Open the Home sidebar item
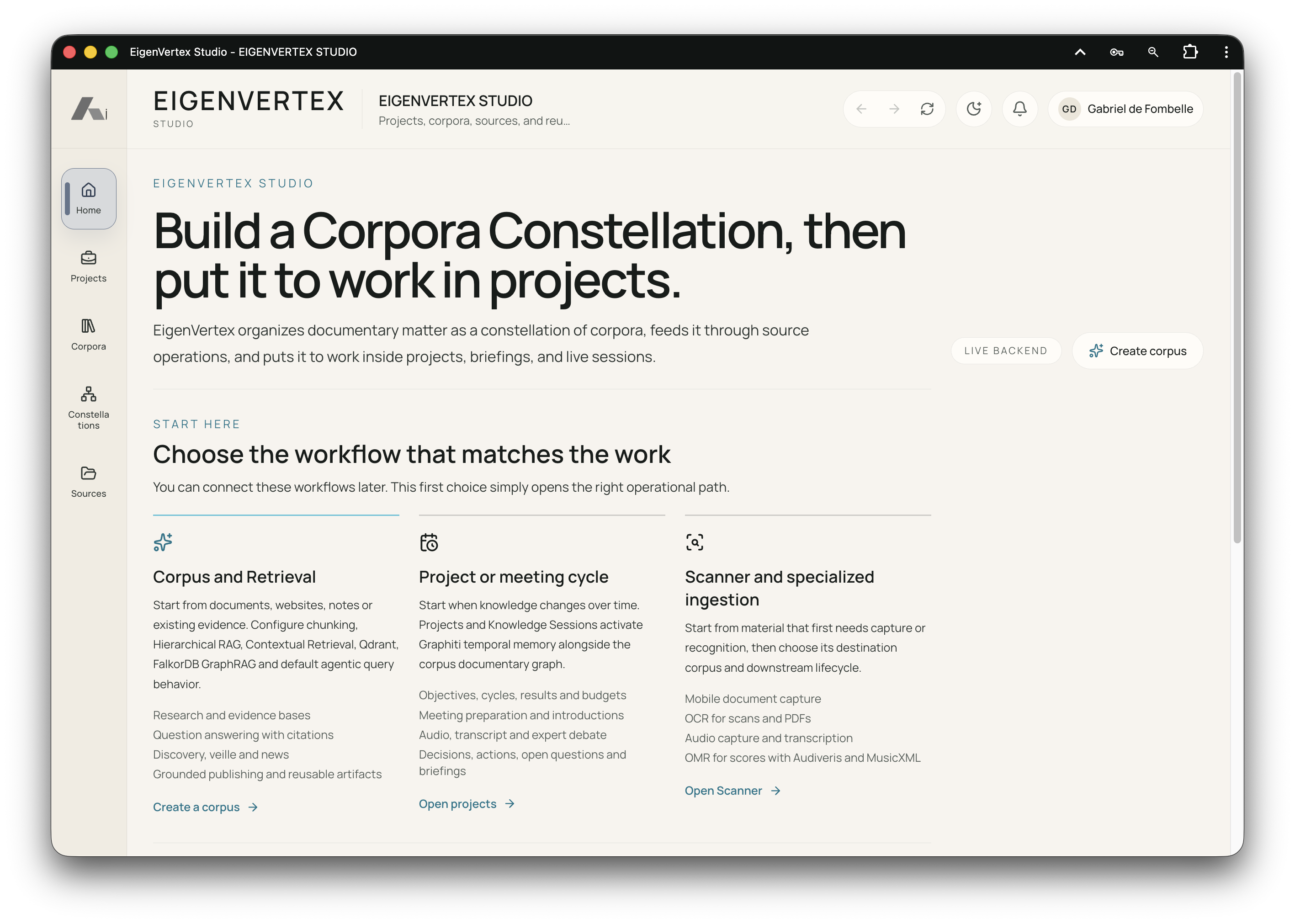The width and height of the screenshot is (1295, 924). click(89, 199)
